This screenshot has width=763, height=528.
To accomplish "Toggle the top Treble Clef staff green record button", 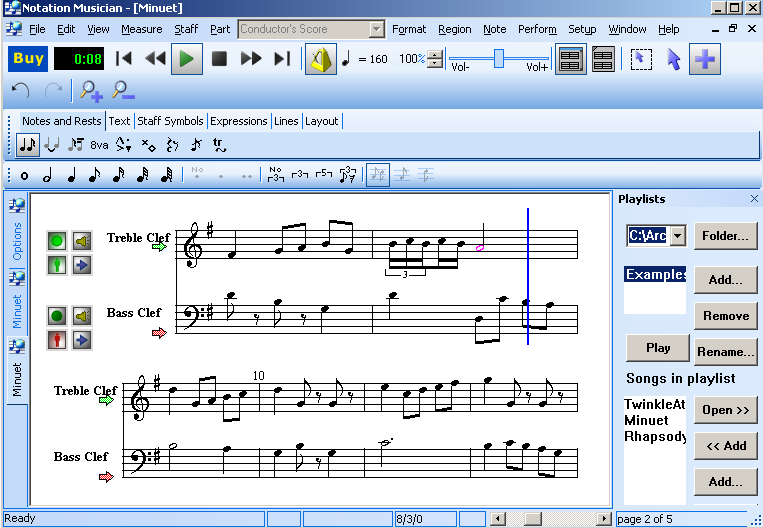I will (x=57, y=241).
